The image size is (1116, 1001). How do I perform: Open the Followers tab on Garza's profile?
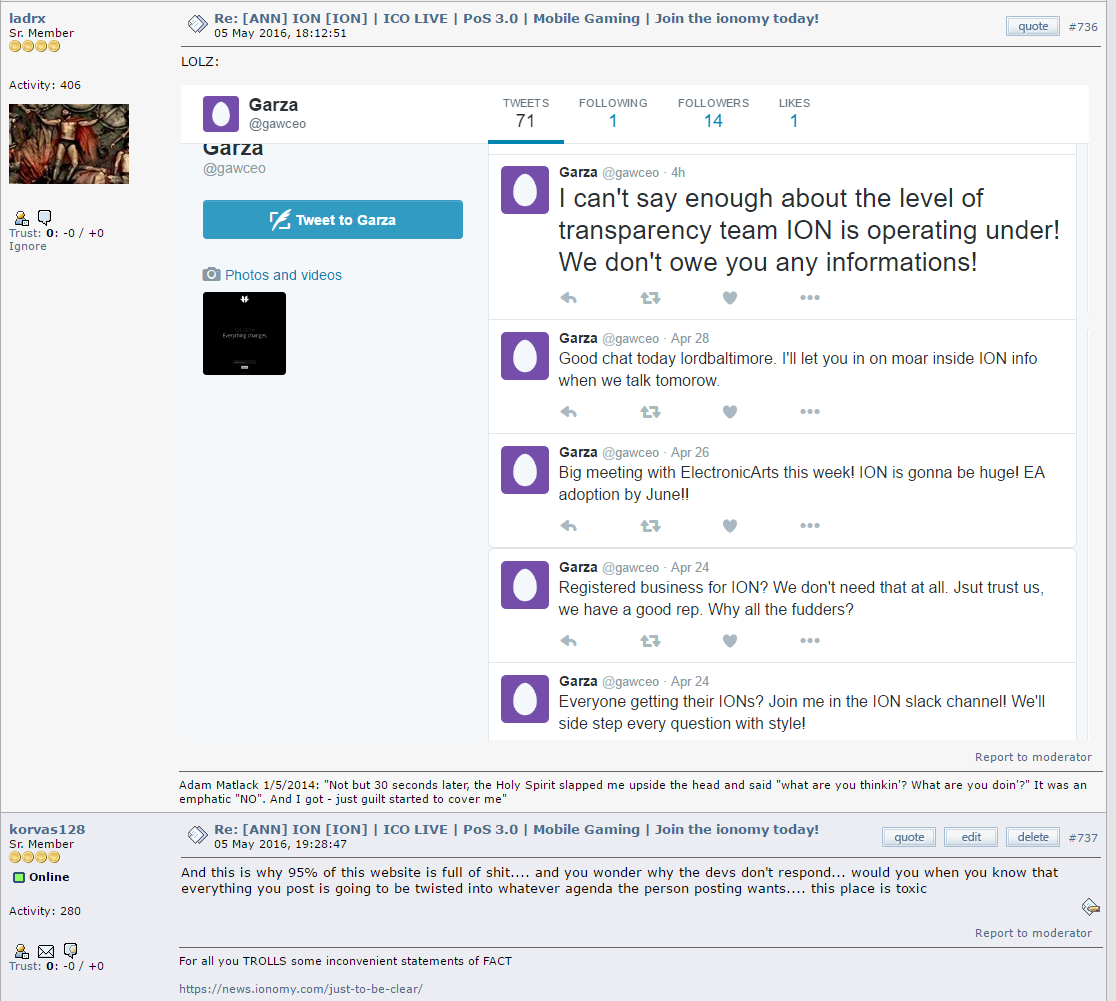[713, 113]
